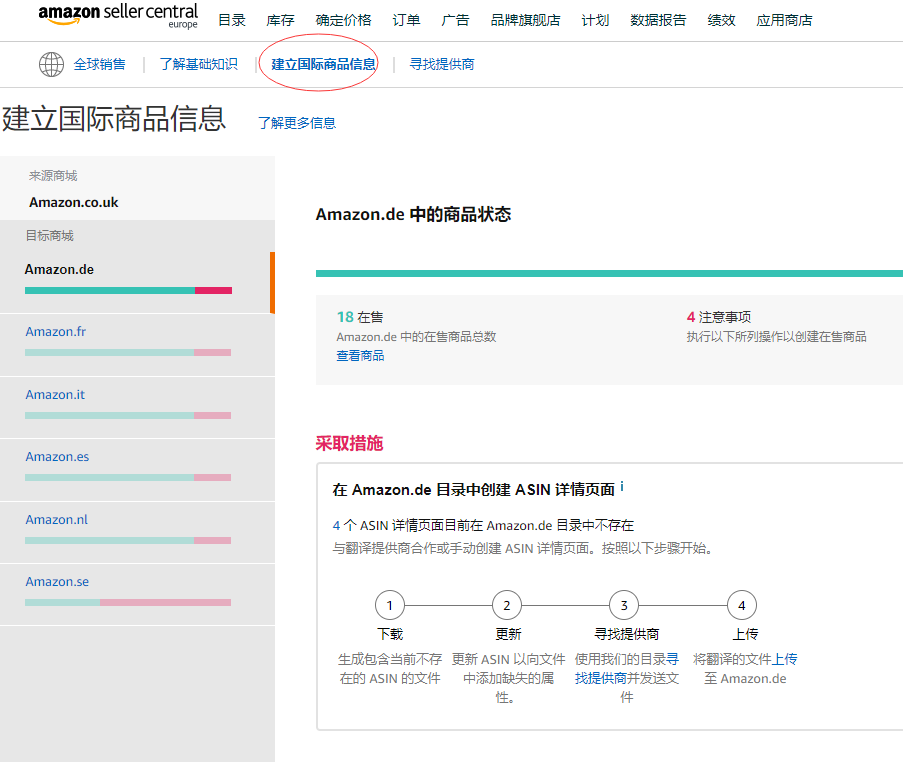903x762 pixels.
Task: Click step 1 circle for 下载
Action: (390, 605)
